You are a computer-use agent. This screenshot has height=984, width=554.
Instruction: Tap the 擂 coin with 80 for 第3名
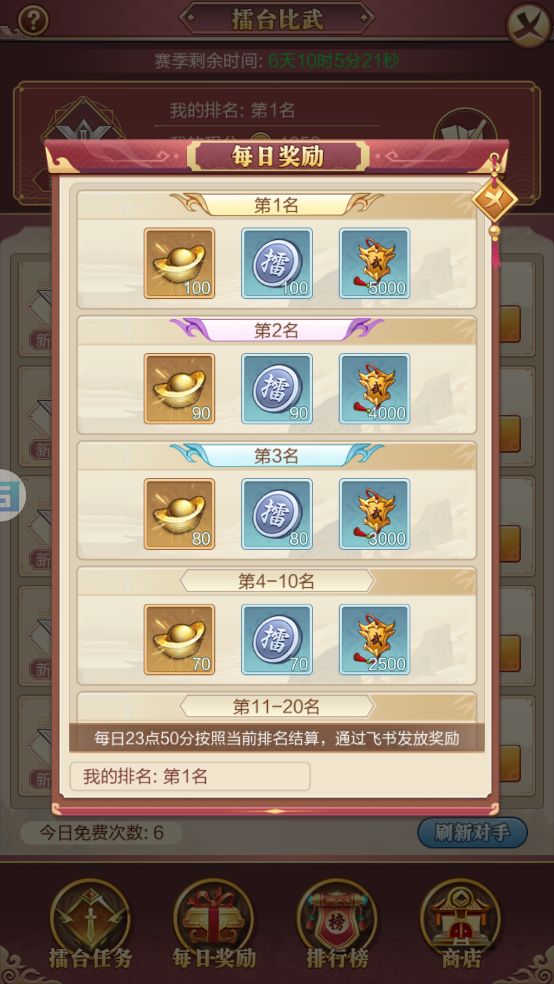pyautogui.click(x=277, y=514)
